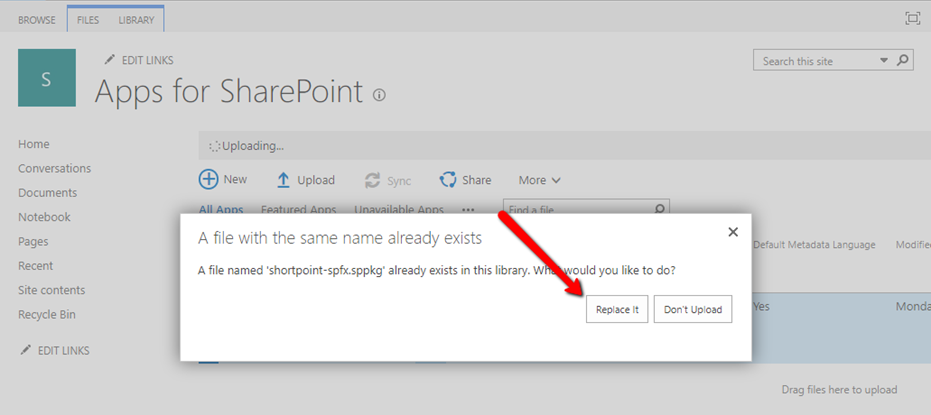Choose Don't Upload in the dialog

coord(693,309)
